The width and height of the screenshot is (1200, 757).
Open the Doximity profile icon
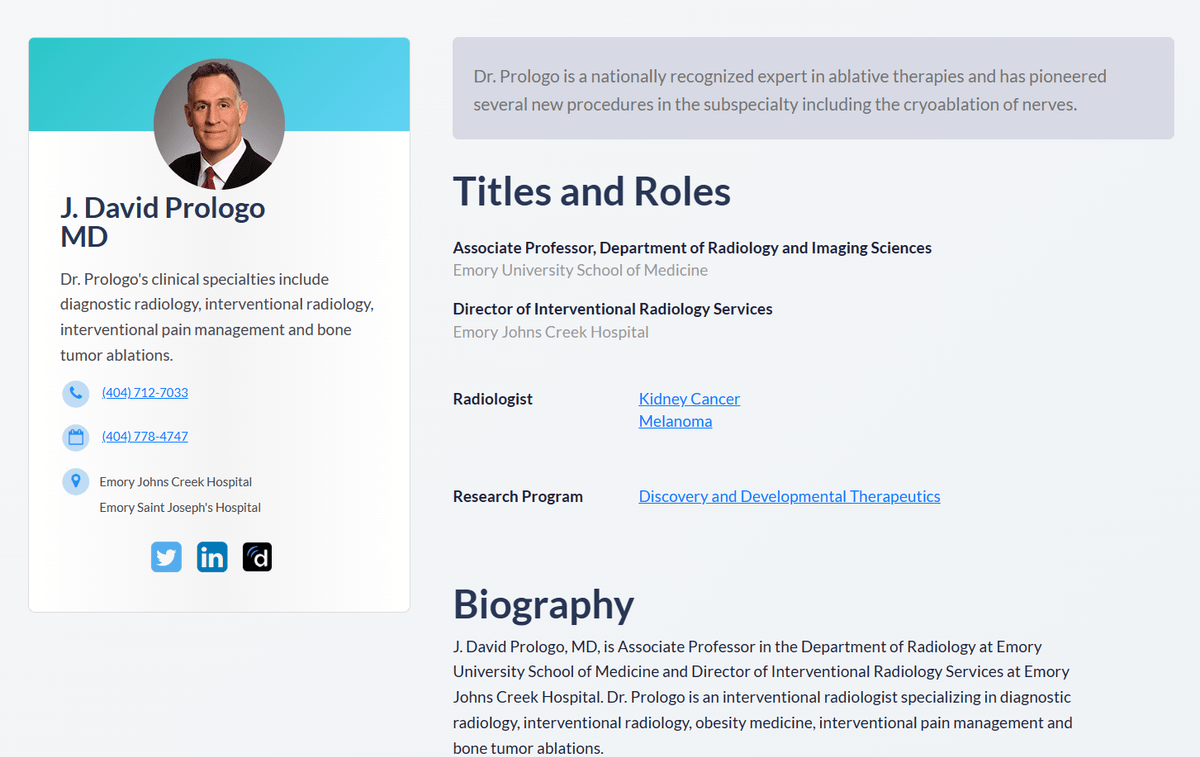click(x=257, y=557)
